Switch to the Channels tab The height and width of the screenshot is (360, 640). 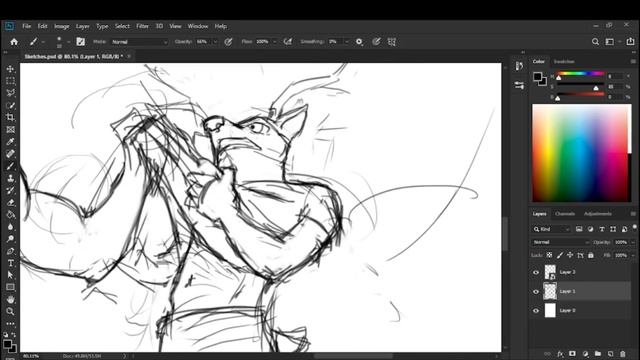tap(565, 214)
